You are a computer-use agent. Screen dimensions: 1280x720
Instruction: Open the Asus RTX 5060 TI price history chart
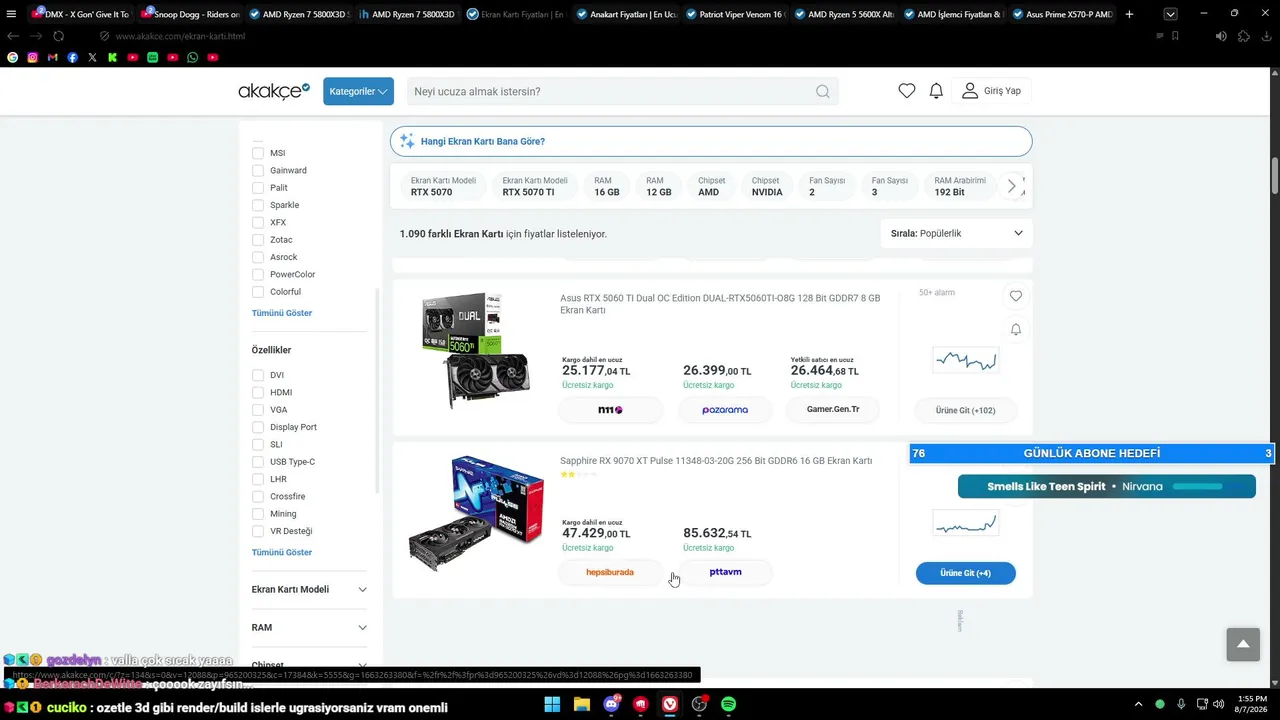tap(965, 360)
